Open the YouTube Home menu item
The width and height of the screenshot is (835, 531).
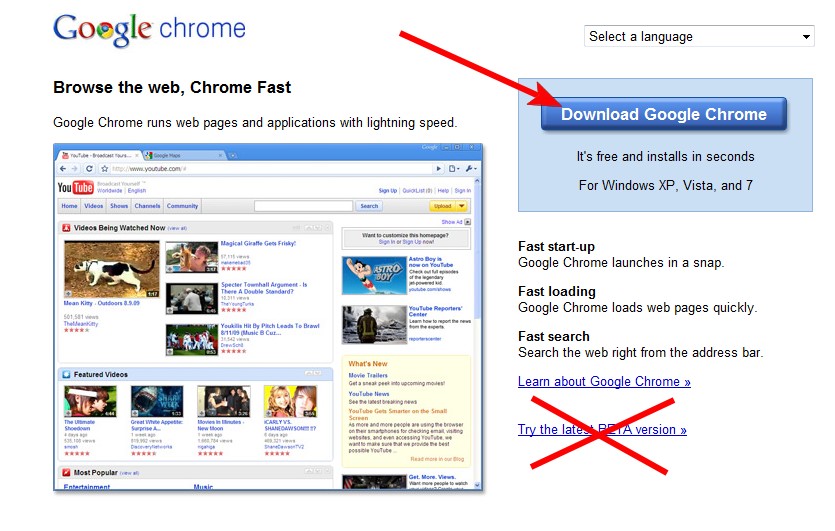tap(69, 206)
